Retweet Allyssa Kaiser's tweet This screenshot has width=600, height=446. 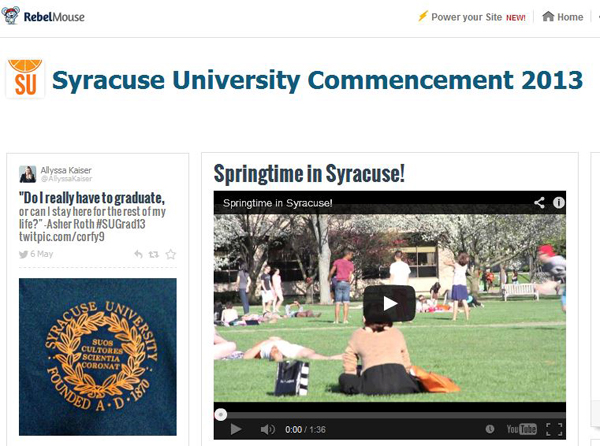[154, 254]
